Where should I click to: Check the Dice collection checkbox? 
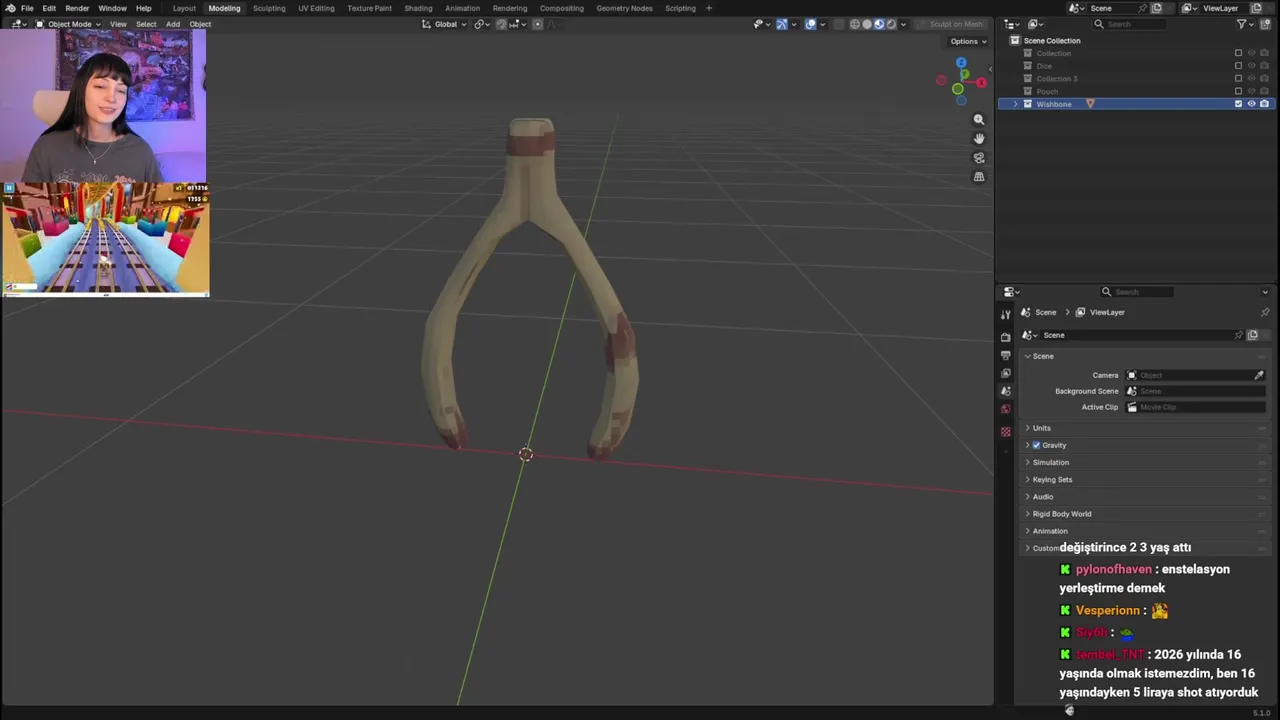click(1238, 66)
